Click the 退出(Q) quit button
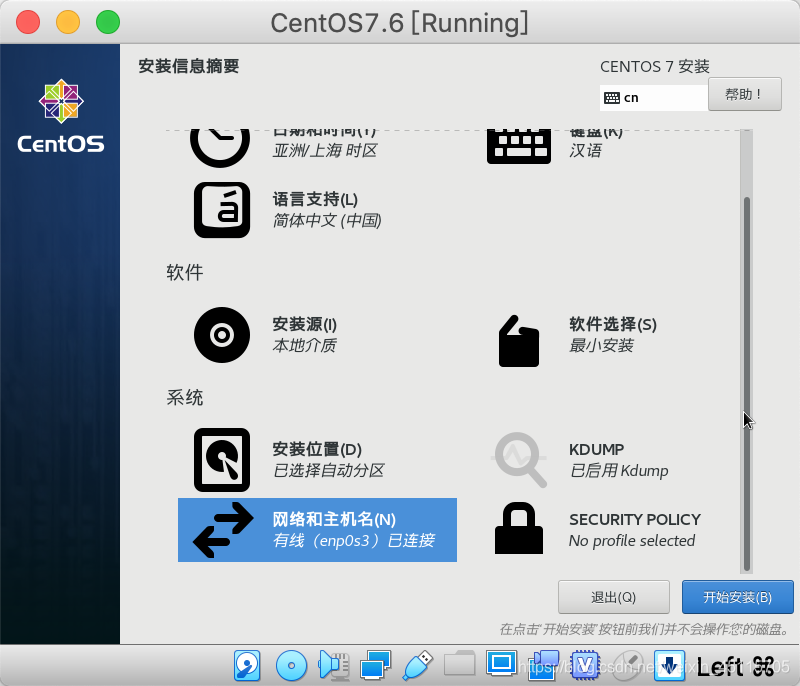This screenshot has height=686, width=800. pyautogui.click(x=614, y=597)
